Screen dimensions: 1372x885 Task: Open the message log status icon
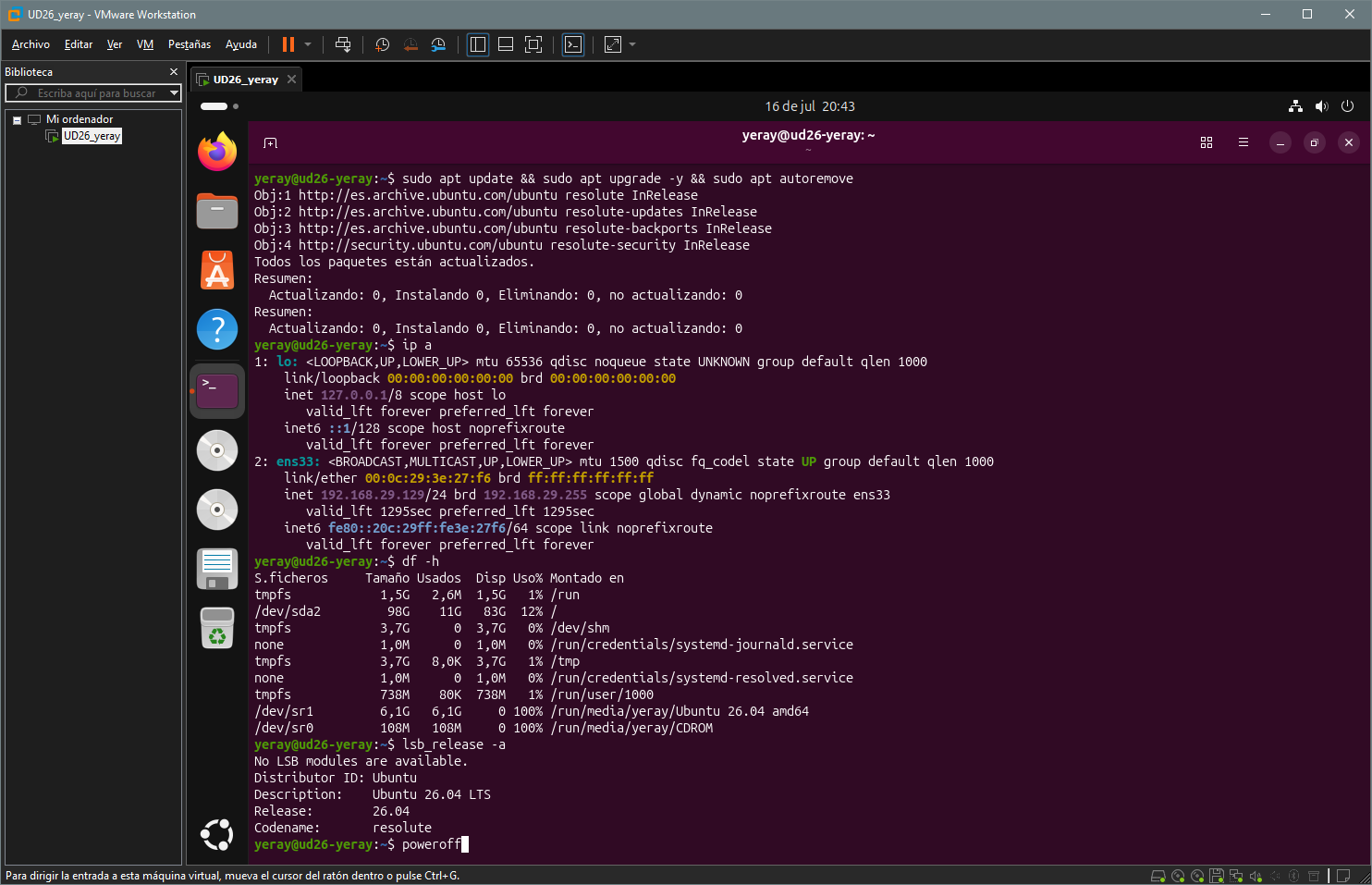pyautogui.click(x=1344, y=876)
